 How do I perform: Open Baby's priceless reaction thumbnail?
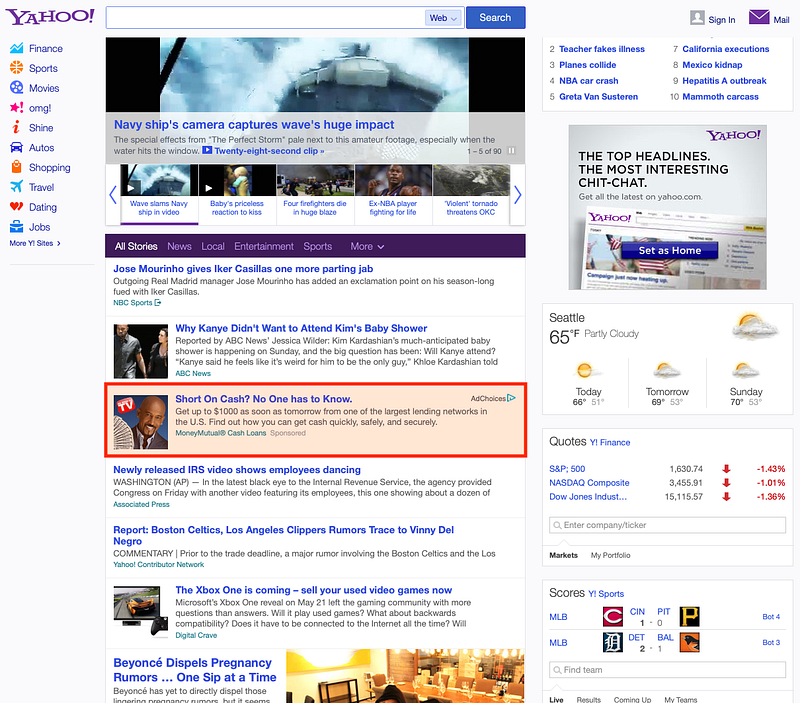pos(237,193)
